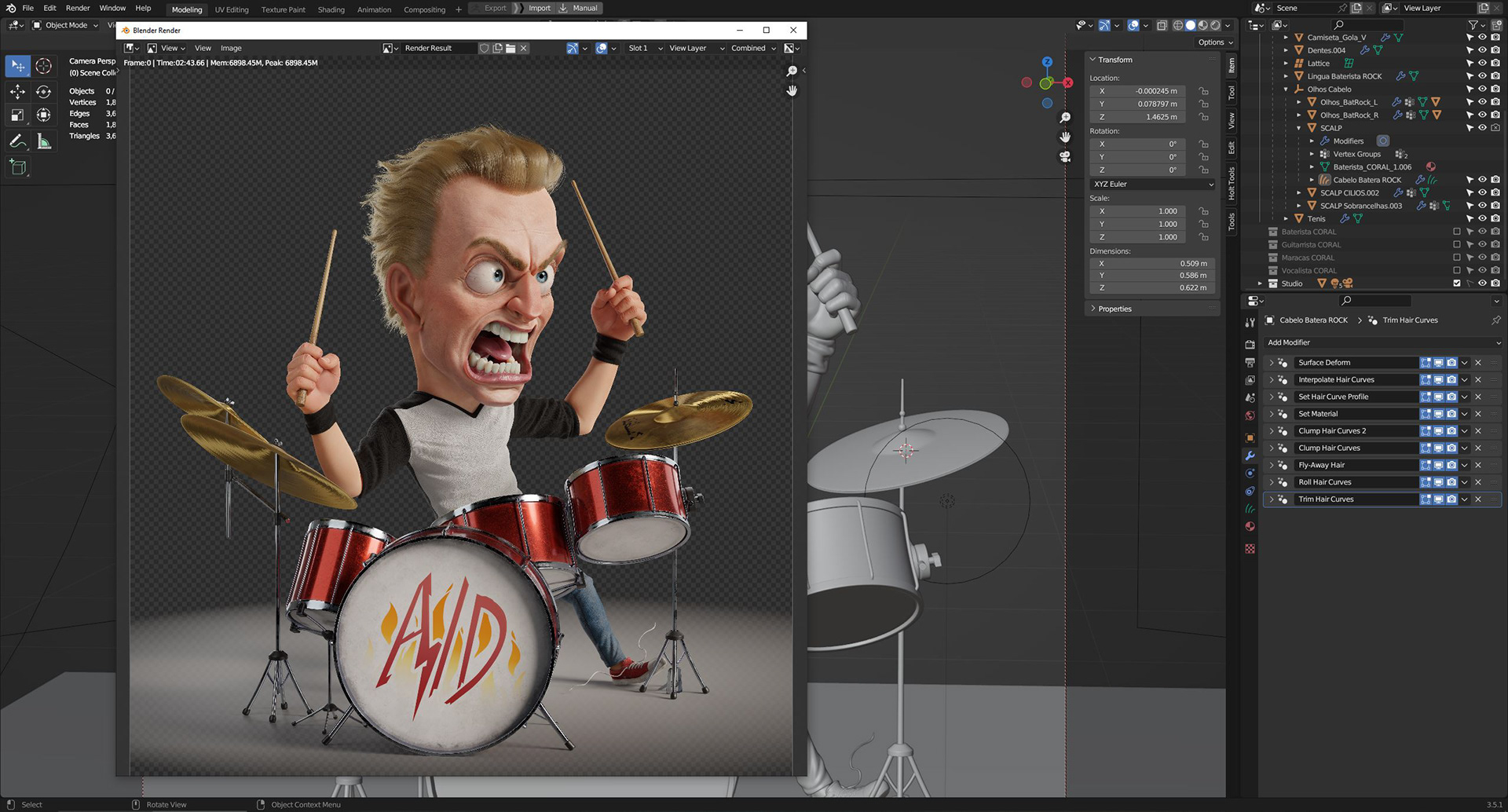1508x812 pixels.
Task: Open the XYZ Euler rotation mode dropdown
Action: click(1153, 184)
